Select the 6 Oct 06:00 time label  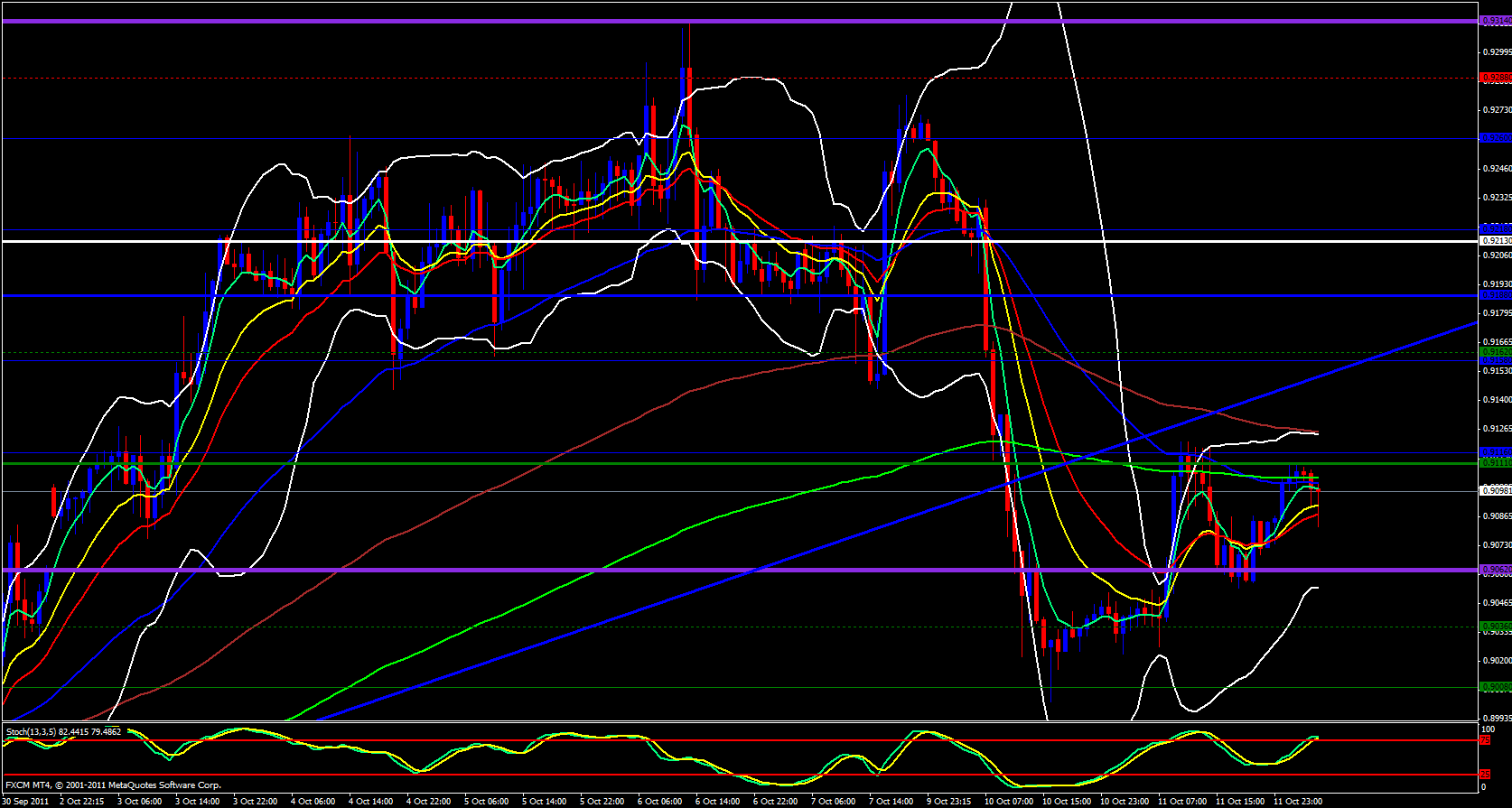pos(660,801)
